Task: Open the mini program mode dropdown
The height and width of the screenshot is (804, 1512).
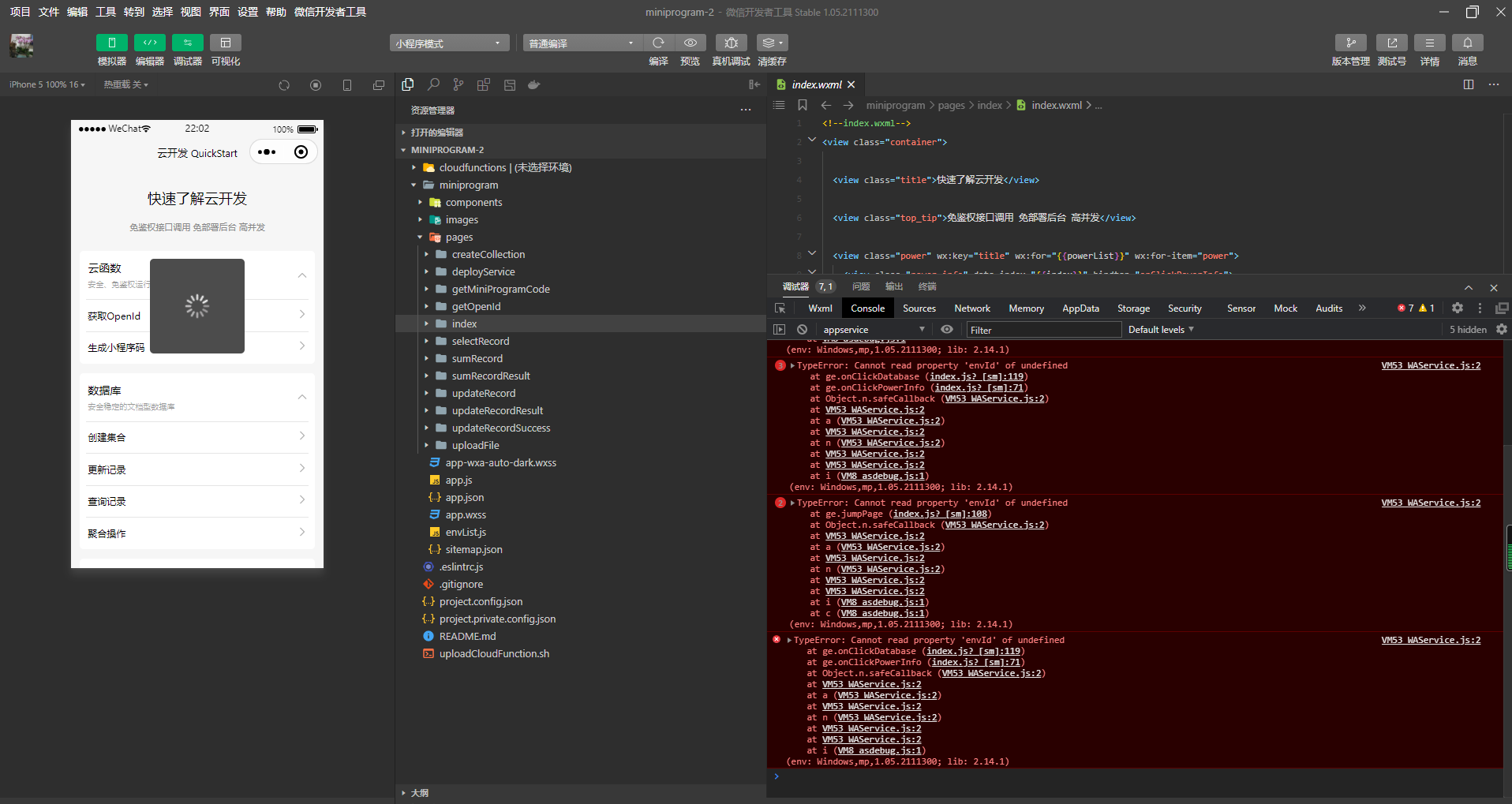Action: pyautogui.click(x=449, y=43)
